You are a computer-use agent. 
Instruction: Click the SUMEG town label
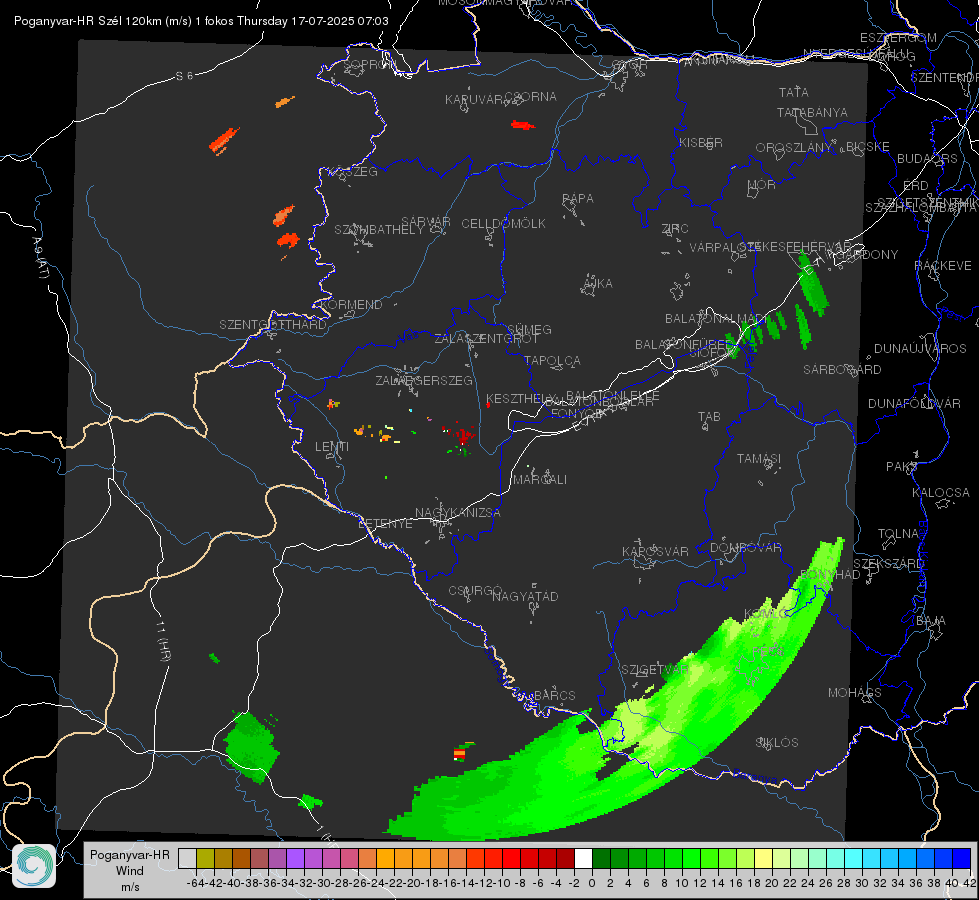click(529, 329)
